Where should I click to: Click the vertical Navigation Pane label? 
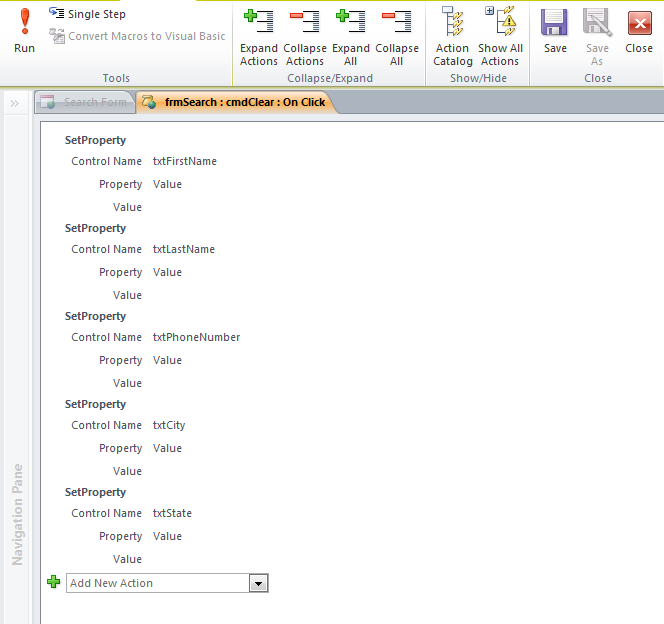click(x=17, y=514)
